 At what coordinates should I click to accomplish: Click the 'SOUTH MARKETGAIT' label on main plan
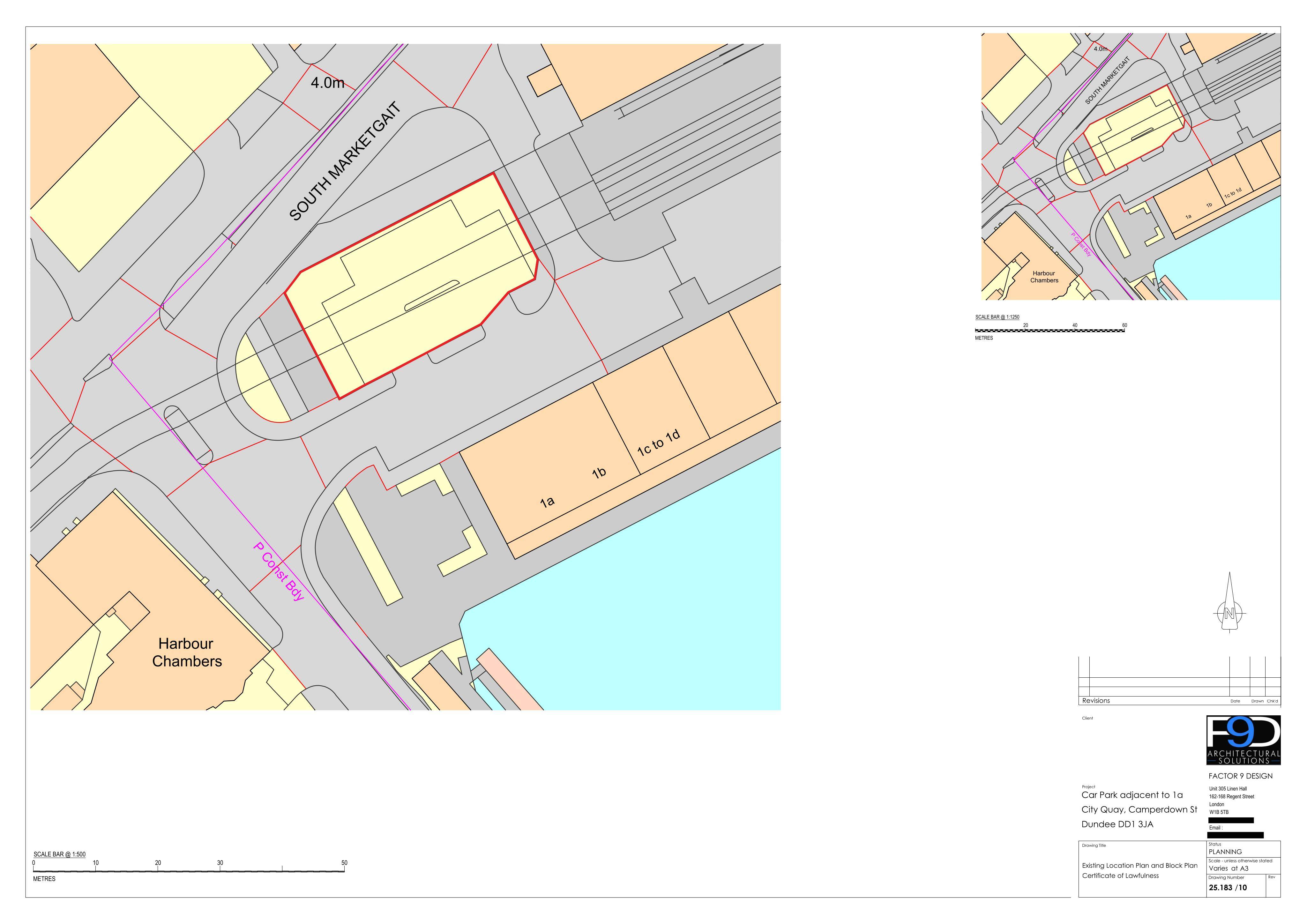346,161
